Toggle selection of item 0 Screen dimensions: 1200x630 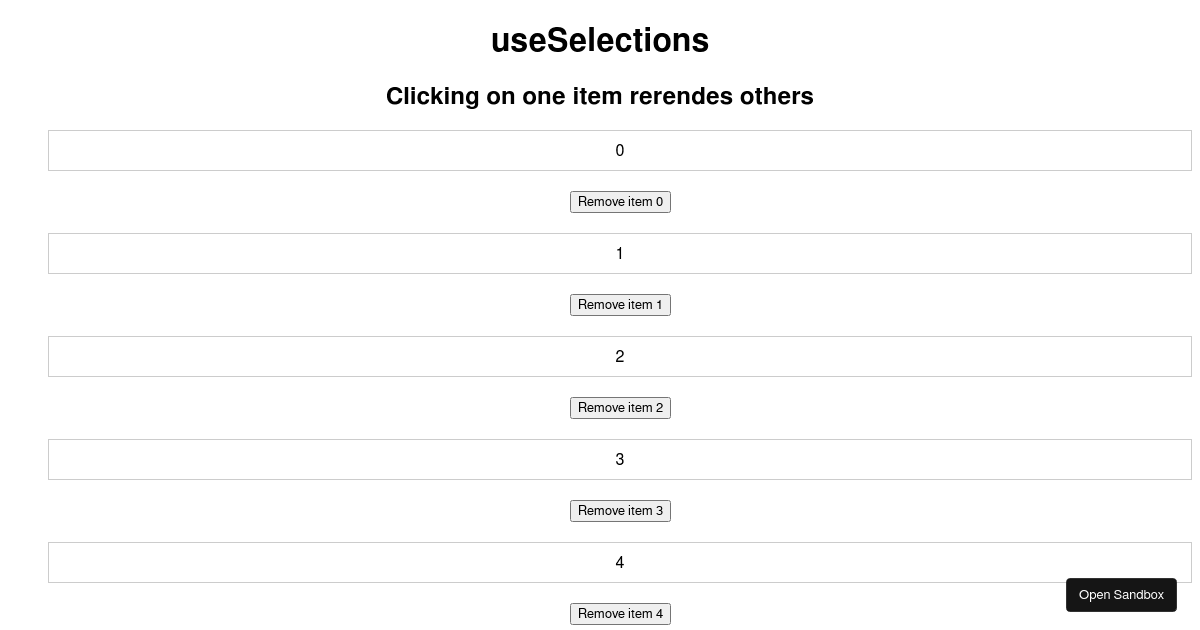(620, 150)
